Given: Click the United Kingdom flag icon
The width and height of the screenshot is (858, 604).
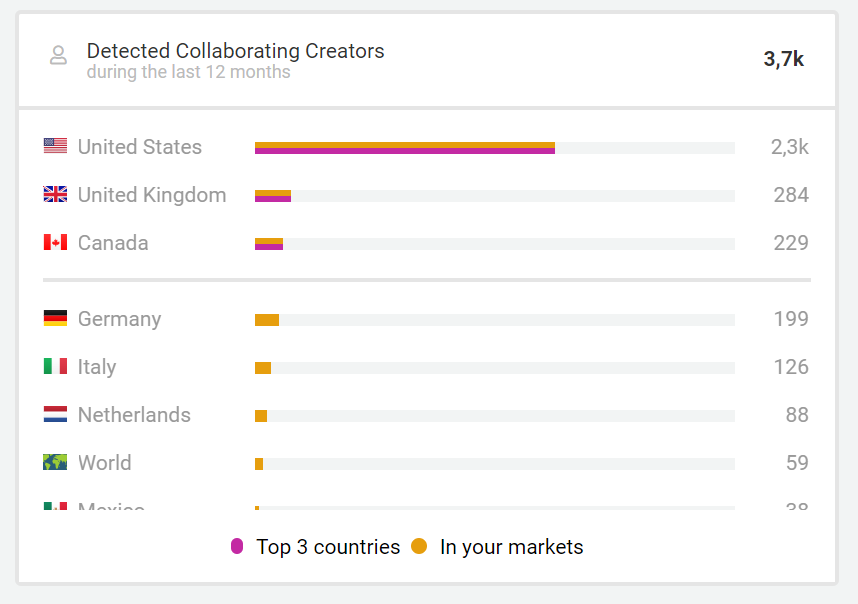Looking at the screenshot, I should click(x=55, y=194).
